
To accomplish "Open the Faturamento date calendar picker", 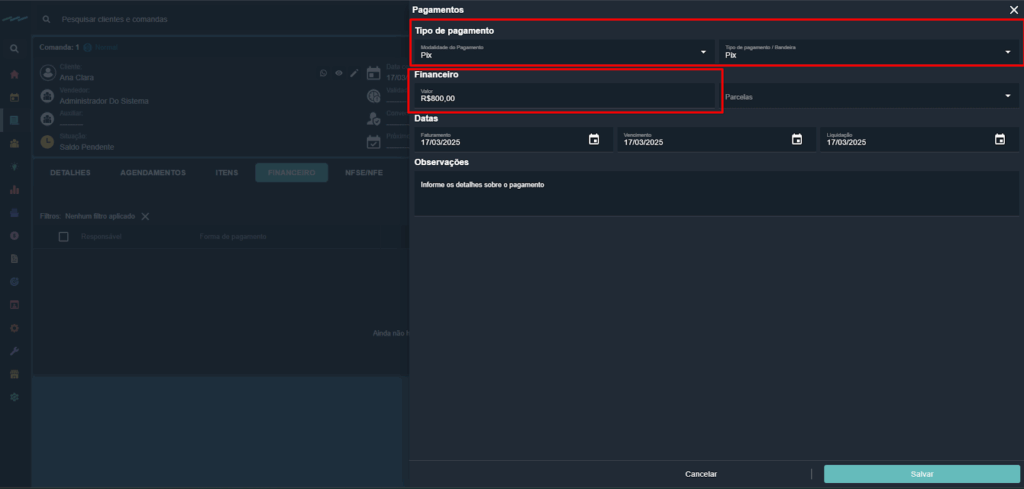I will [x=593, y=139].
